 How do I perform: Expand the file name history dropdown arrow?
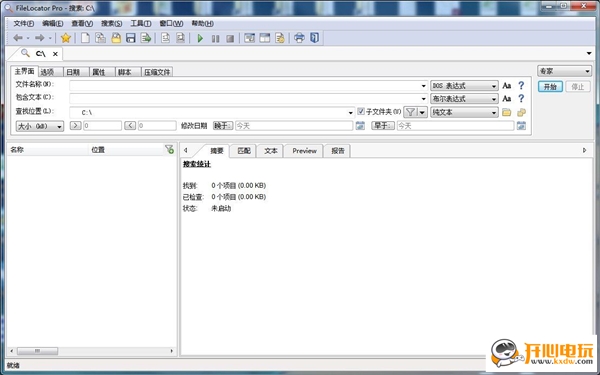(x=424, y=86)
